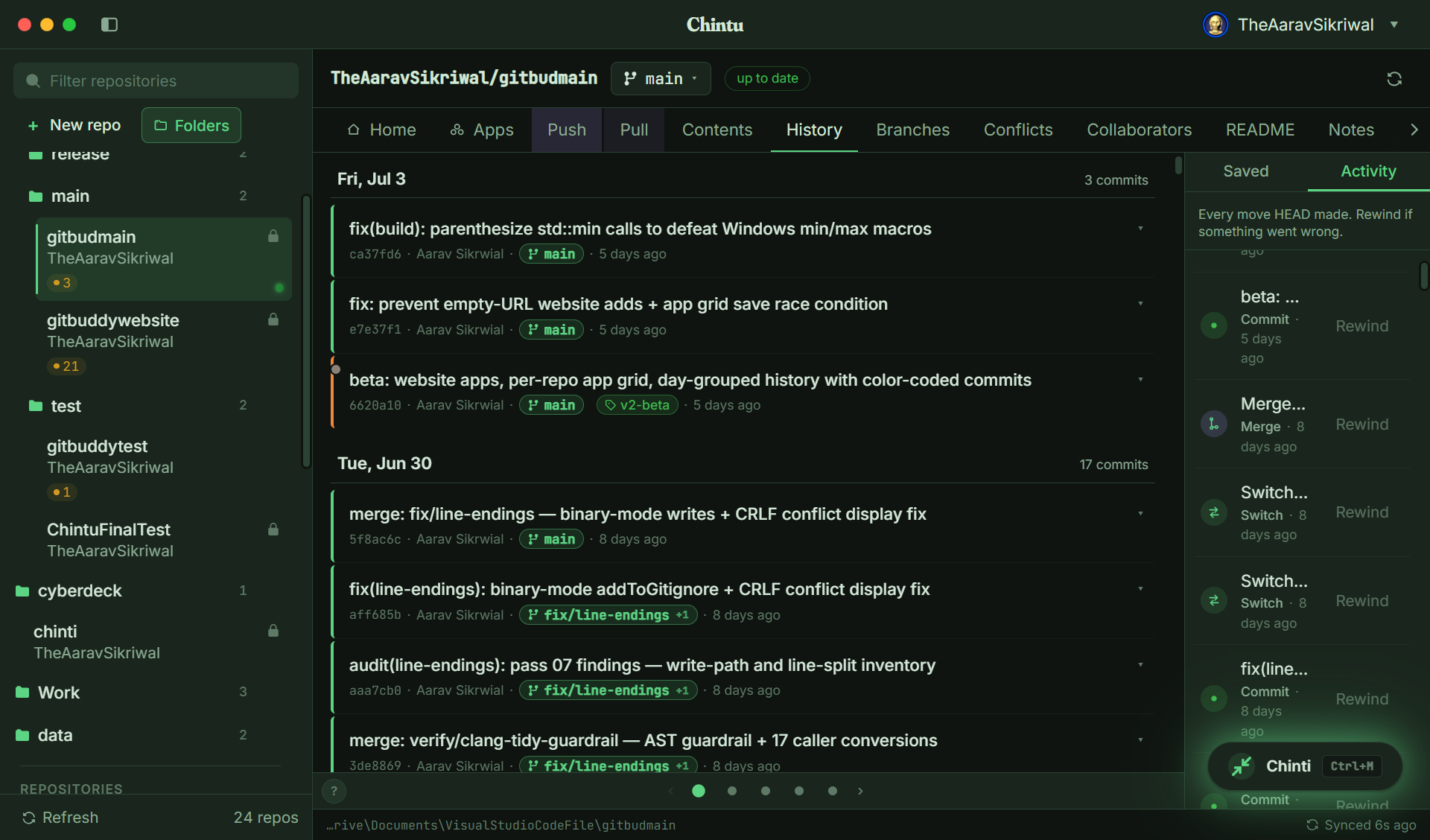Open the account dropdown arrow next to TheAaravSikriwal

click(1394, 25)
